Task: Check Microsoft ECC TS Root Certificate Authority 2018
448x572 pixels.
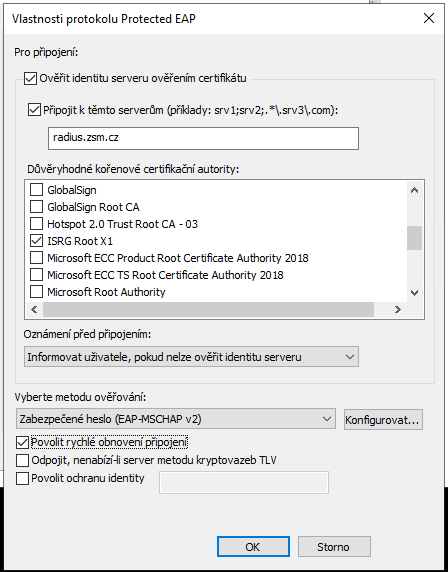Action: [36, 275]
